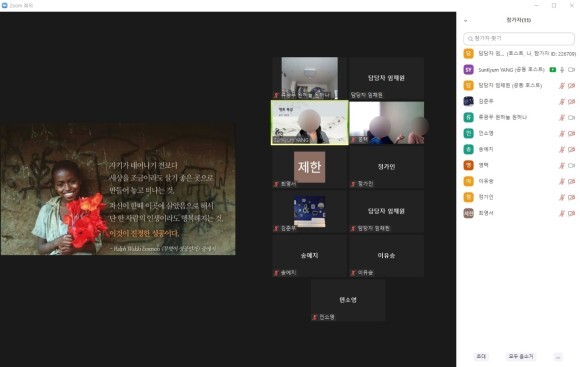This screenshot has height=367, width=580.
Task: Click the camera-off icon in 이유송 row
Action: click(571, 181)
